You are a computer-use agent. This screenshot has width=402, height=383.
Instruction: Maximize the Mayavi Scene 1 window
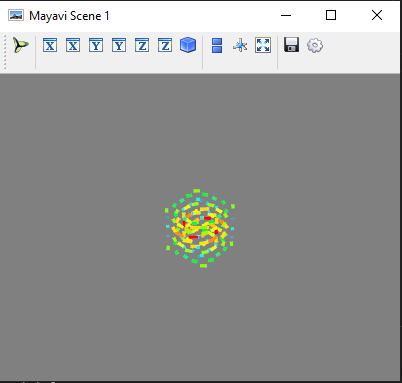pos(331,15)
